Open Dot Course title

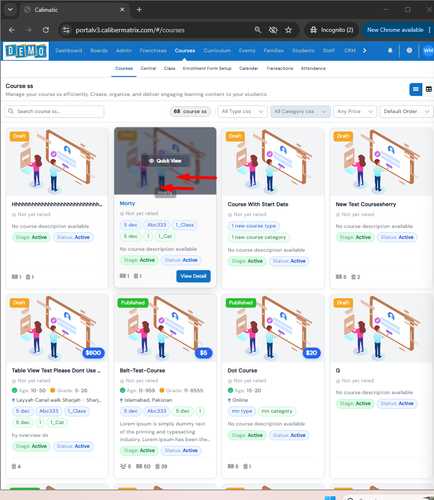242,370
